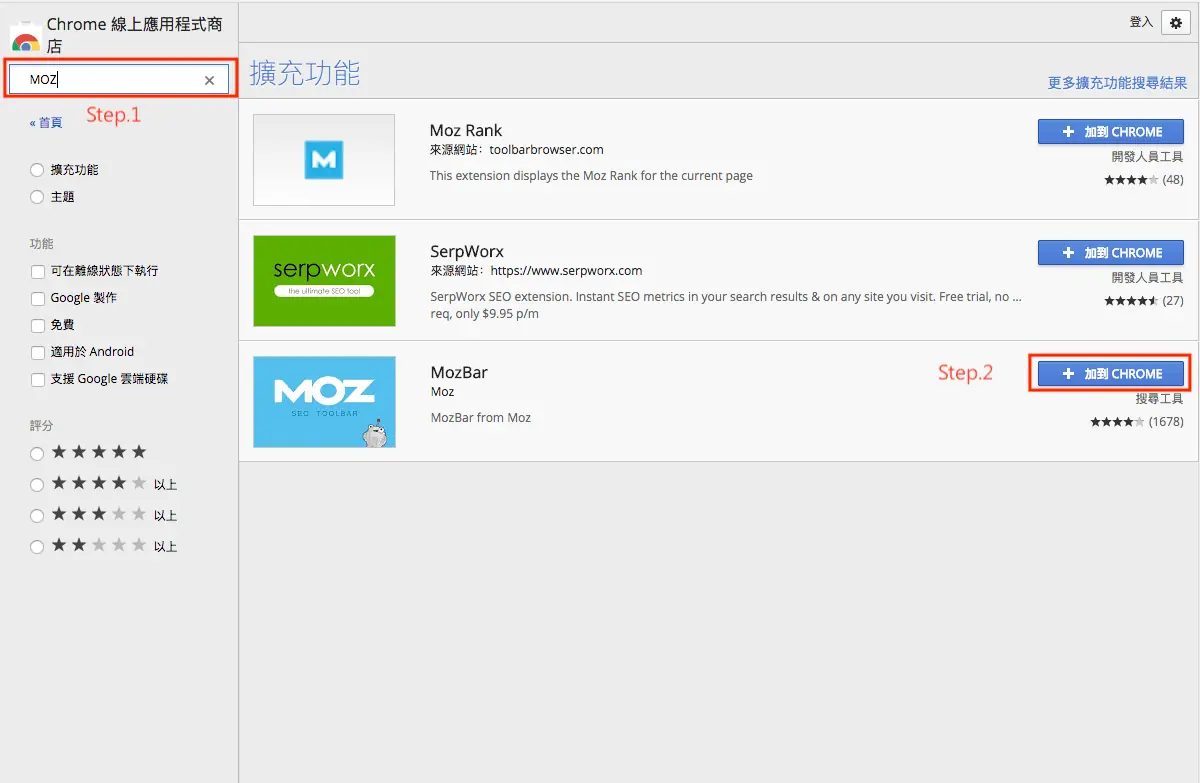Check 支援 Google 雲端硬碟 checkbox

pos(38,379)
